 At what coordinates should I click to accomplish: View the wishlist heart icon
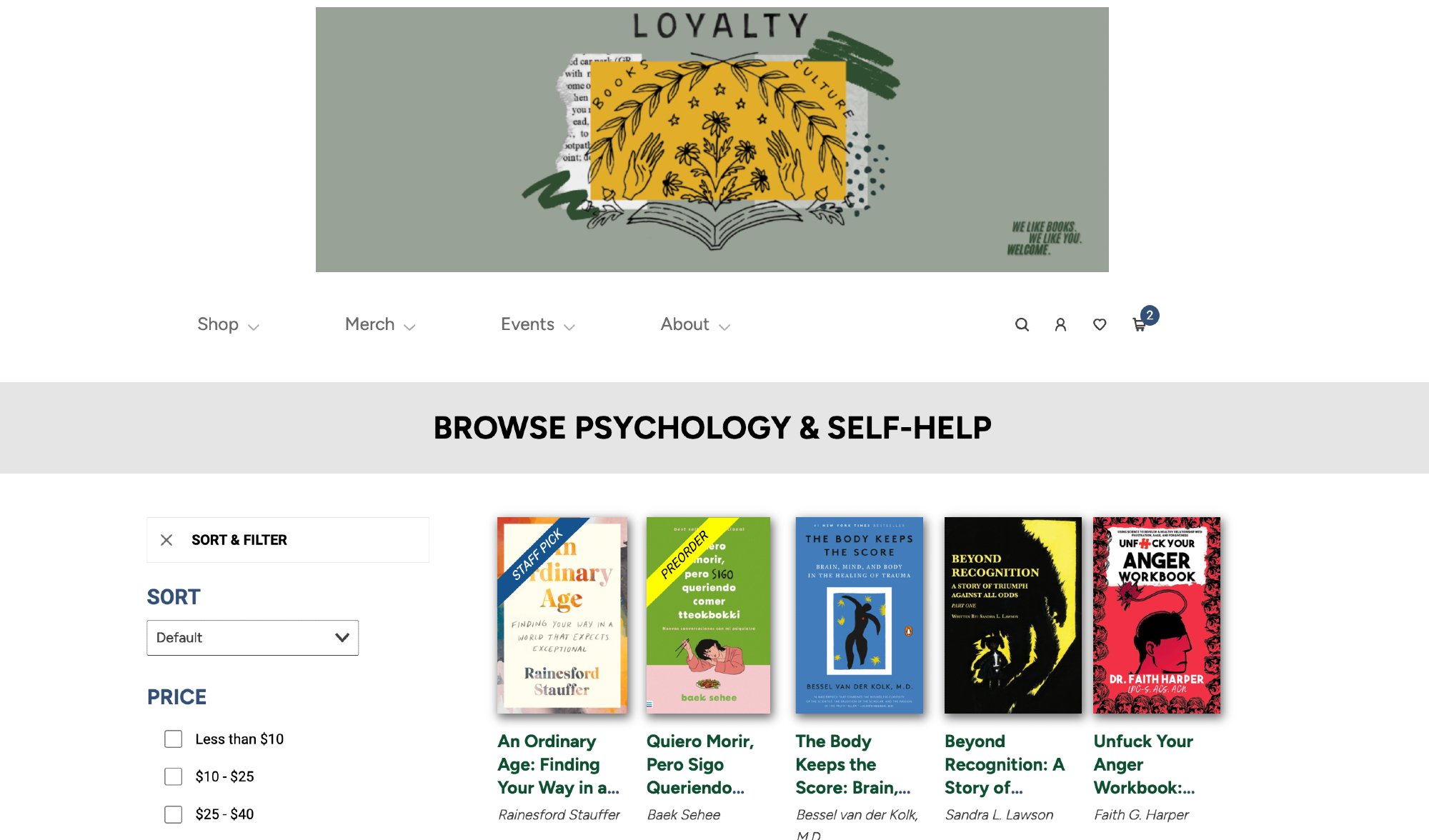click(1100, 325)
